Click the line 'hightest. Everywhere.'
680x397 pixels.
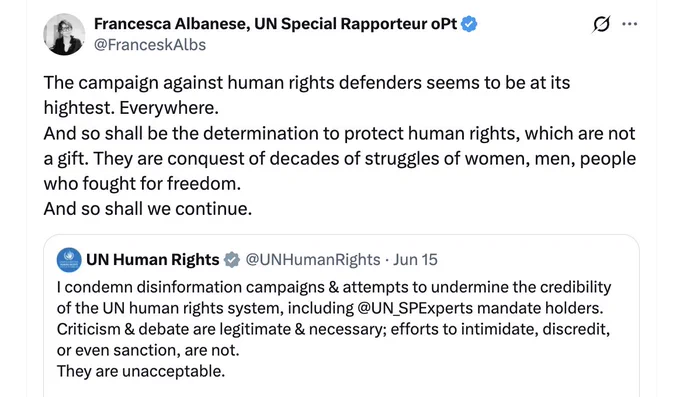(131, 108)
